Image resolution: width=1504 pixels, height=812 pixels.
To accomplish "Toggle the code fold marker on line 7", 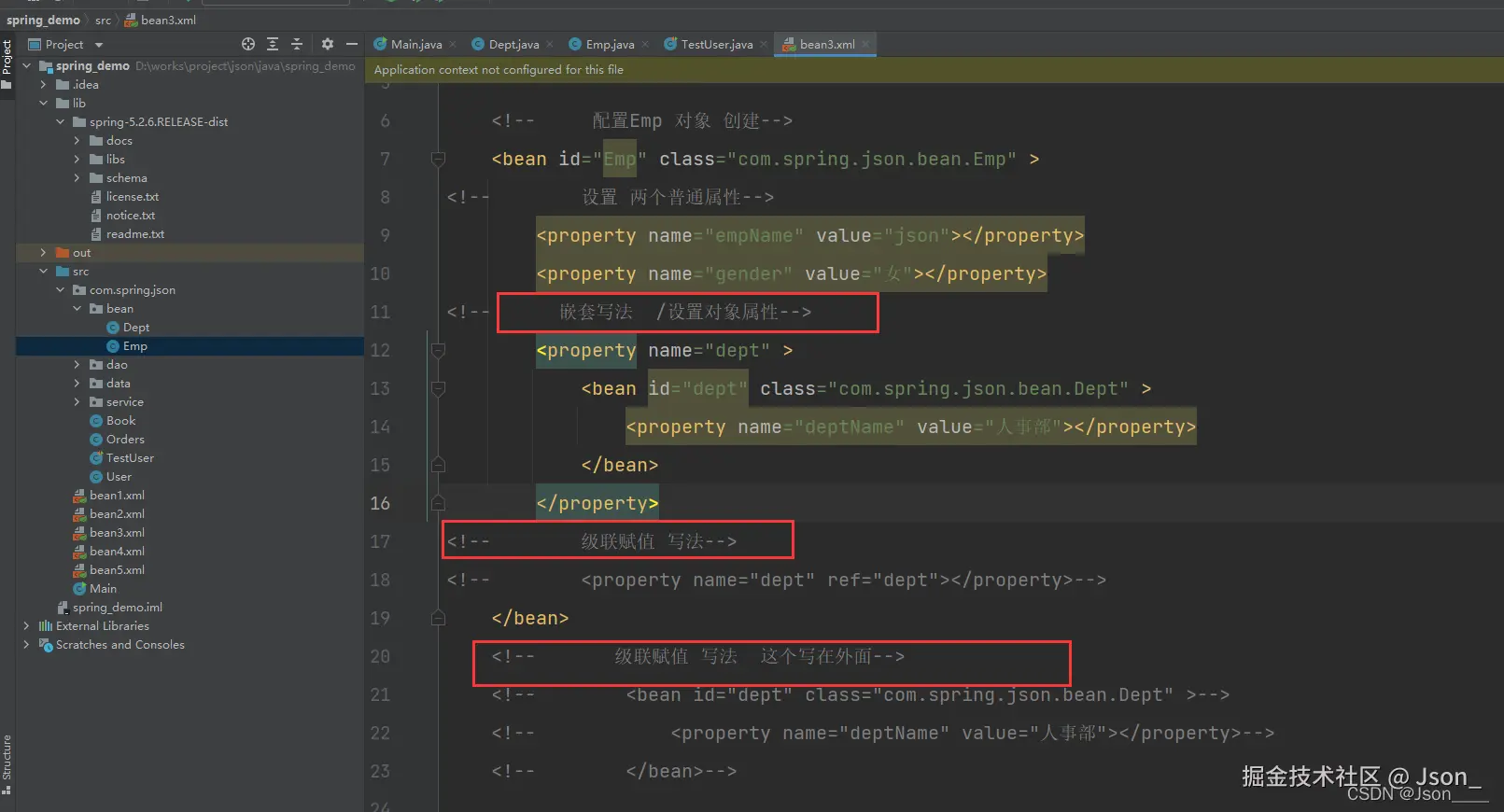I will [438, 159].
